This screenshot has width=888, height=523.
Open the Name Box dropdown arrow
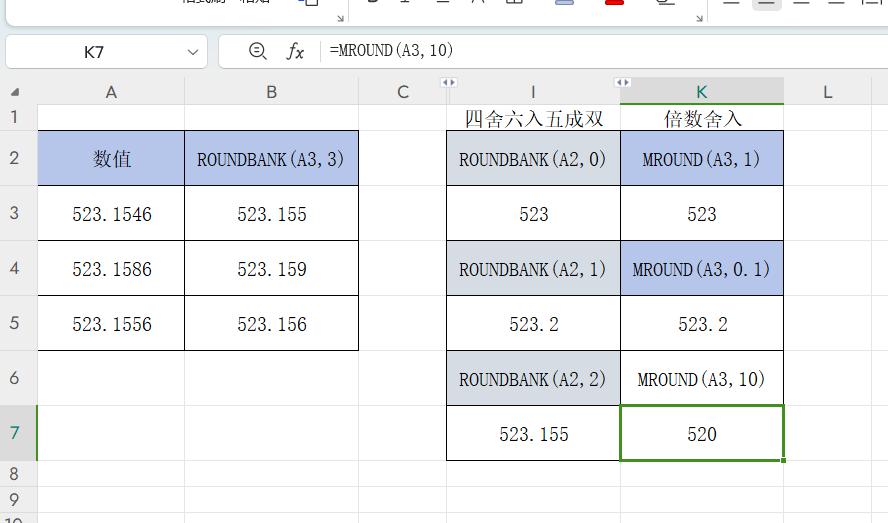(193, 52)
